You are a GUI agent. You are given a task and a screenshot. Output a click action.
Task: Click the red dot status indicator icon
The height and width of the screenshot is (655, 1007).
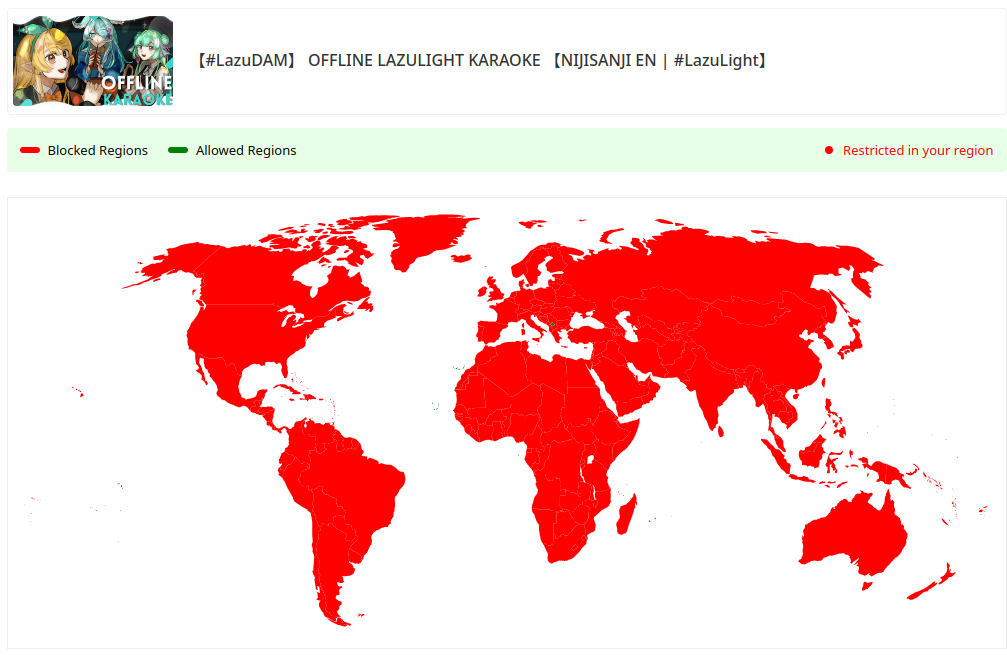[x=829, y=151]
